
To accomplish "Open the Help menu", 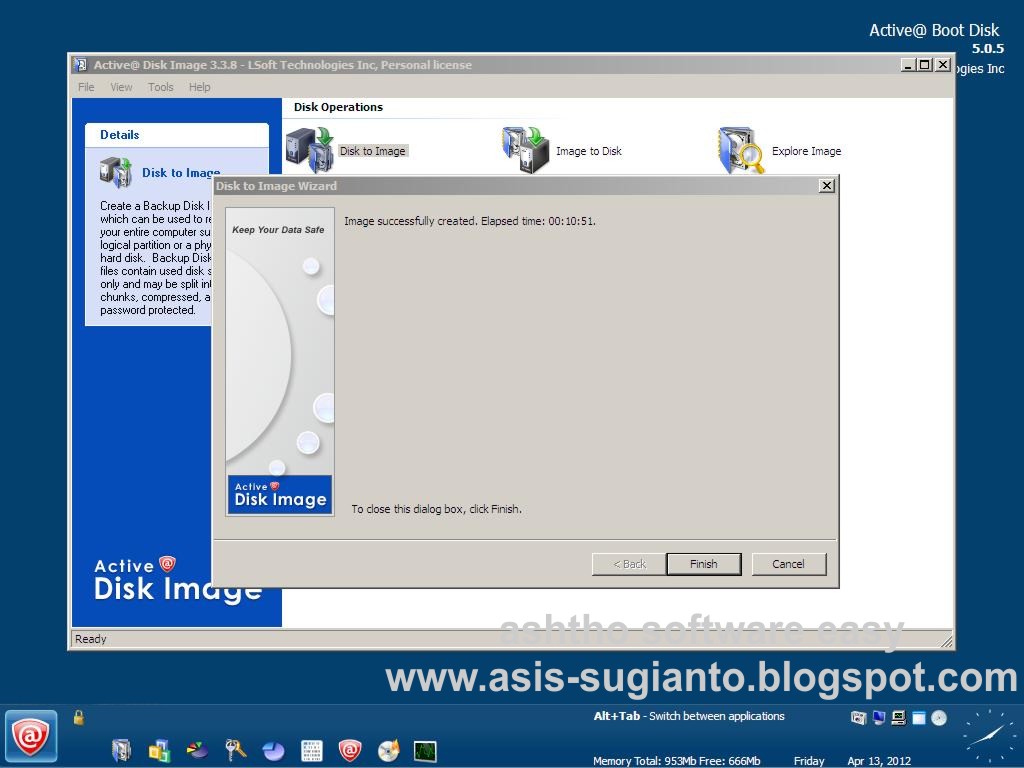I will tap(199, 87).
